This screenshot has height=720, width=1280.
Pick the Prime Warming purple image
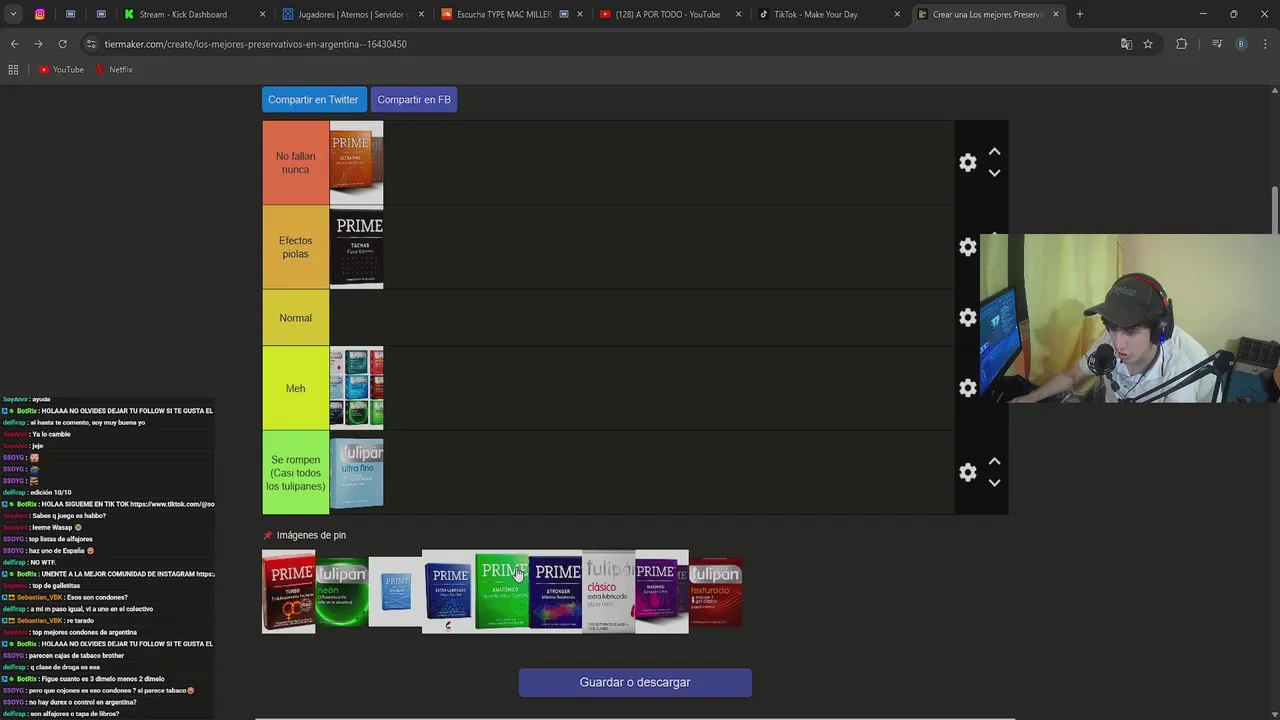coord(662,591)
